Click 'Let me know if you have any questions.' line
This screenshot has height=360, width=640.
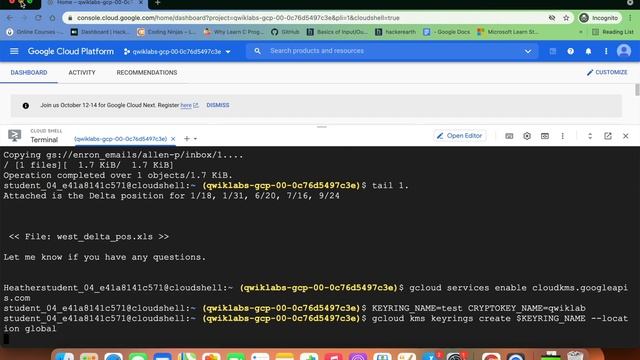[104, 257]
